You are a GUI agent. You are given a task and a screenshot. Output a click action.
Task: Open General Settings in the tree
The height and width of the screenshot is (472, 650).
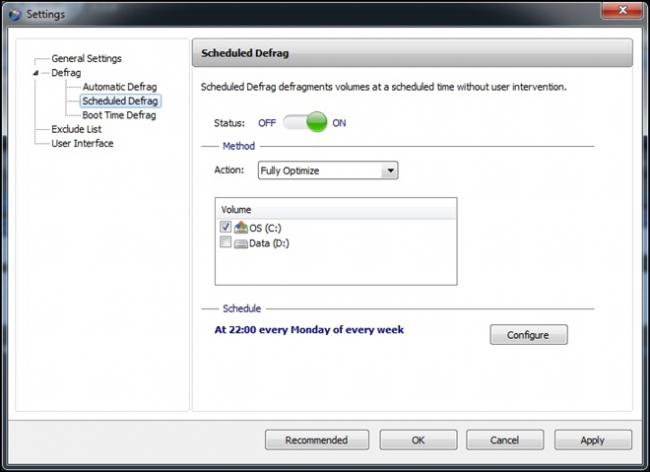(x=86, y=58)
